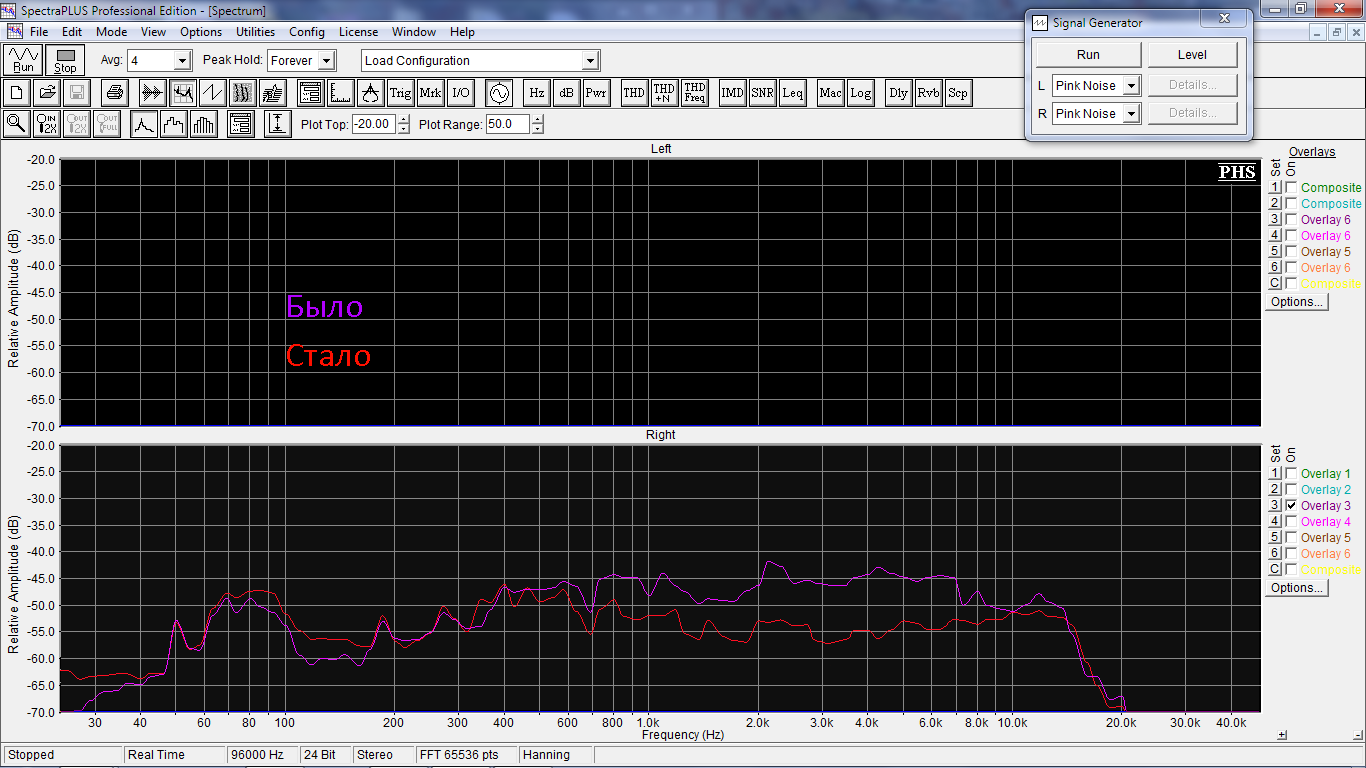Open the Spectrogram view icon
This screenshot has height=768, width=1366.
coord(242,93)
